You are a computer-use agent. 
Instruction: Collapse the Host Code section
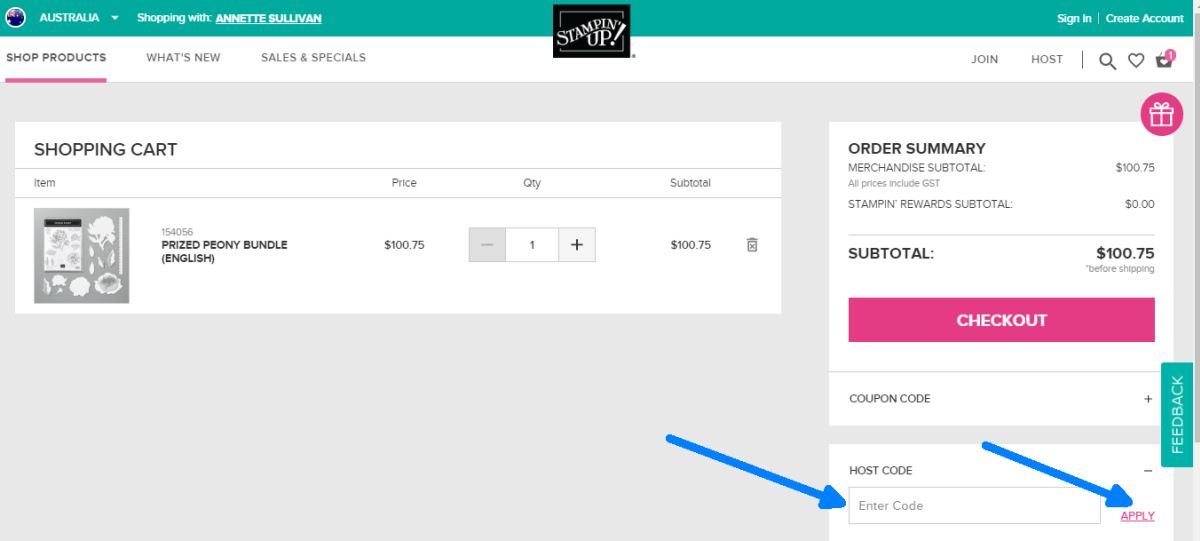1148,471
